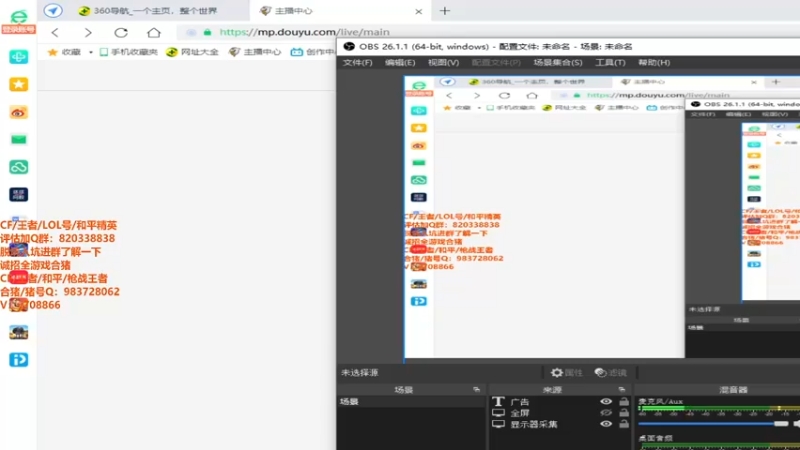Viewport: 800px width, 450px height.
Task: Open the OBS 文件(F) menu
Action: (357, 63)
